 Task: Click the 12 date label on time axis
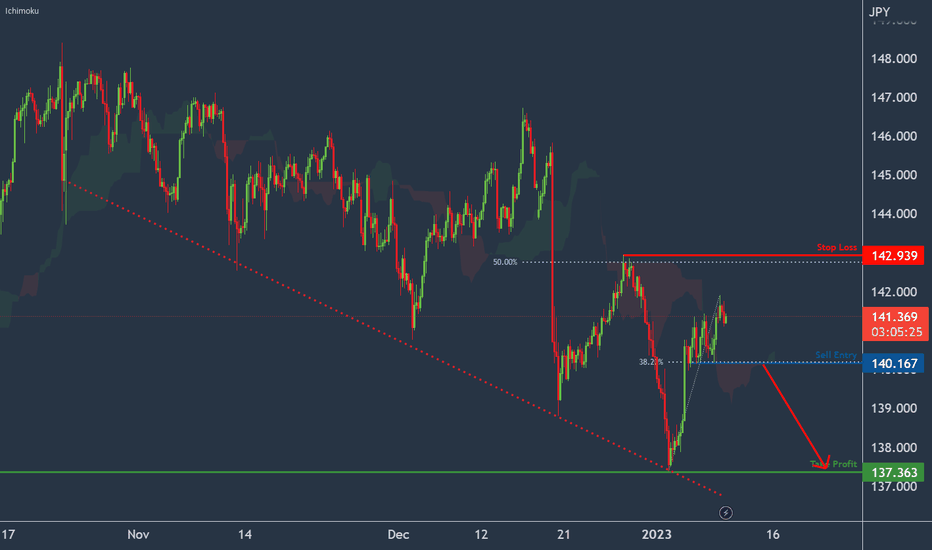(481, 535)
